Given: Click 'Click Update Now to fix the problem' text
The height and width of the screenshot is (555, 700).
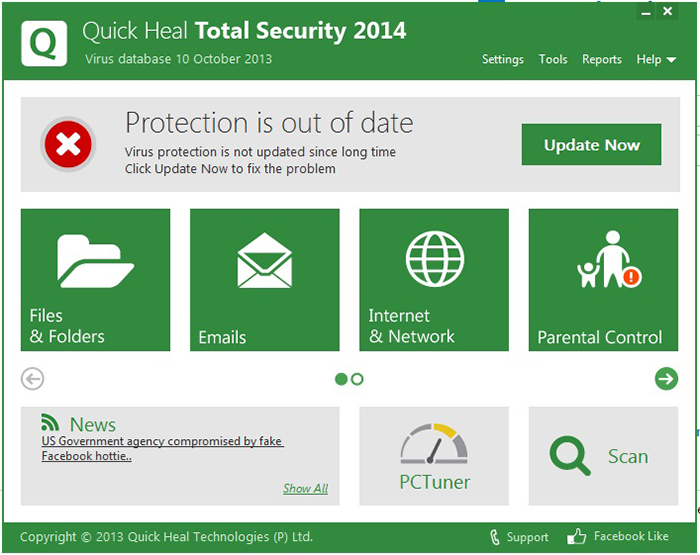Looking at the screenshot, I should (230, 169).
